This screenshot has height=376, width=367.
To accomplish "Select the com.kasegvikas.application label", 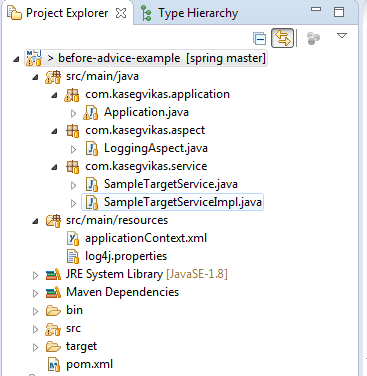I will coord(157,94).
